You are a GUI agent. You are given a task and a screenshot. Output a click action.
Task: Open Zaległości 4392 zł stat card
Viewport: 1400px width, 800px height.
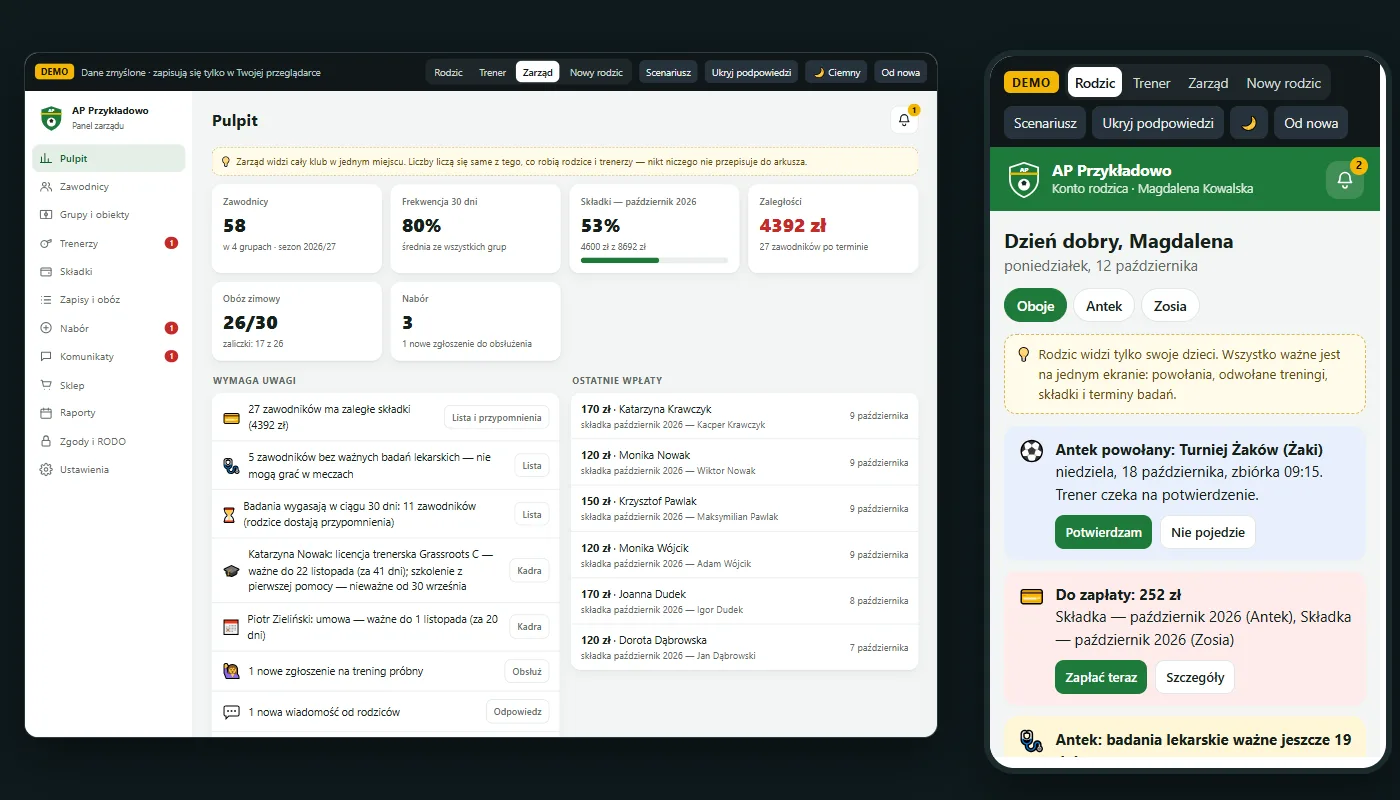tap(833, 228)
